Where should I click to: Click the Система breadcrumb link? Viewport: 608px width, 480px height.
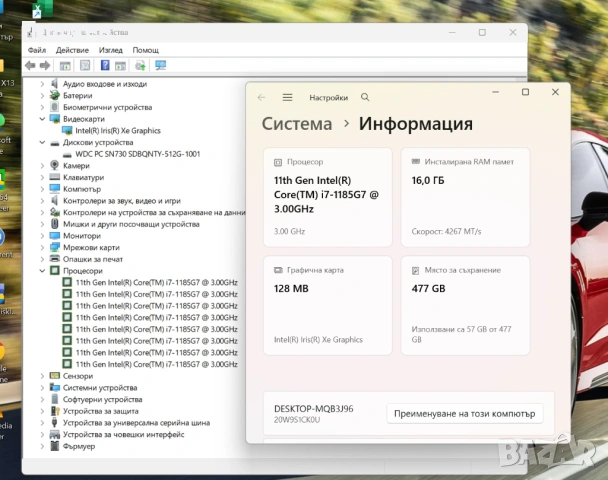[297, 124]
